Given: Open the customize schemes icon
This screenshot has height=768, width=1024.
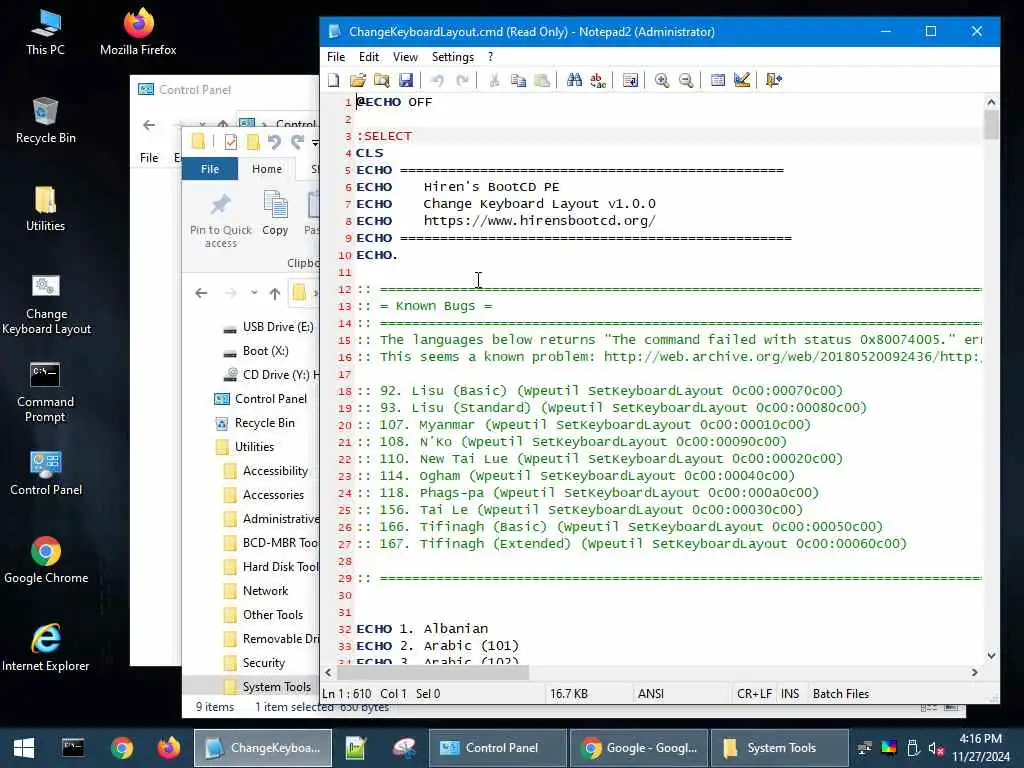Looking at the screenshot, I should [x=742, y=80].
